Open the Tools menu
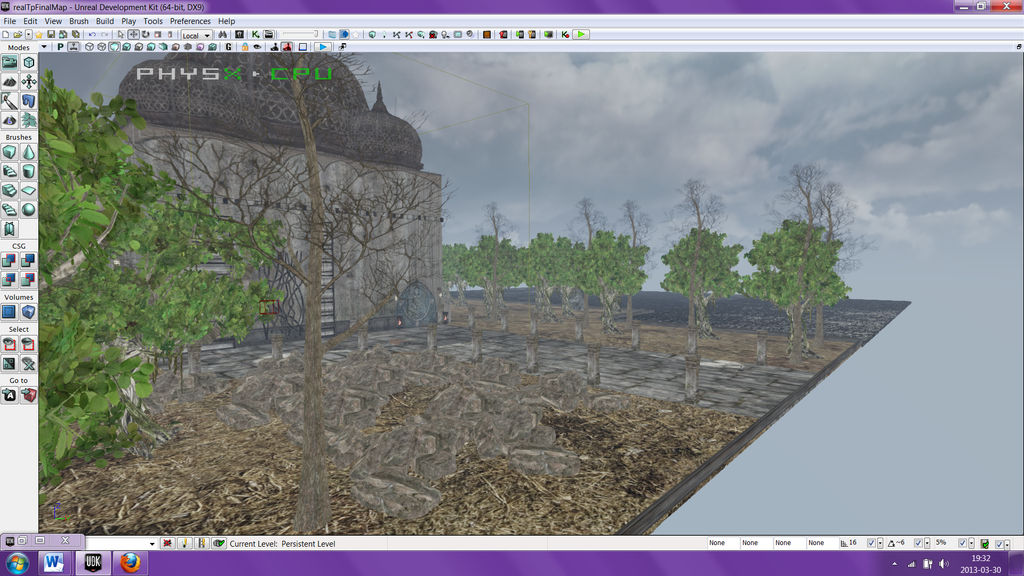The height and width of the screenshot is (576, 1024). (153, 21)
